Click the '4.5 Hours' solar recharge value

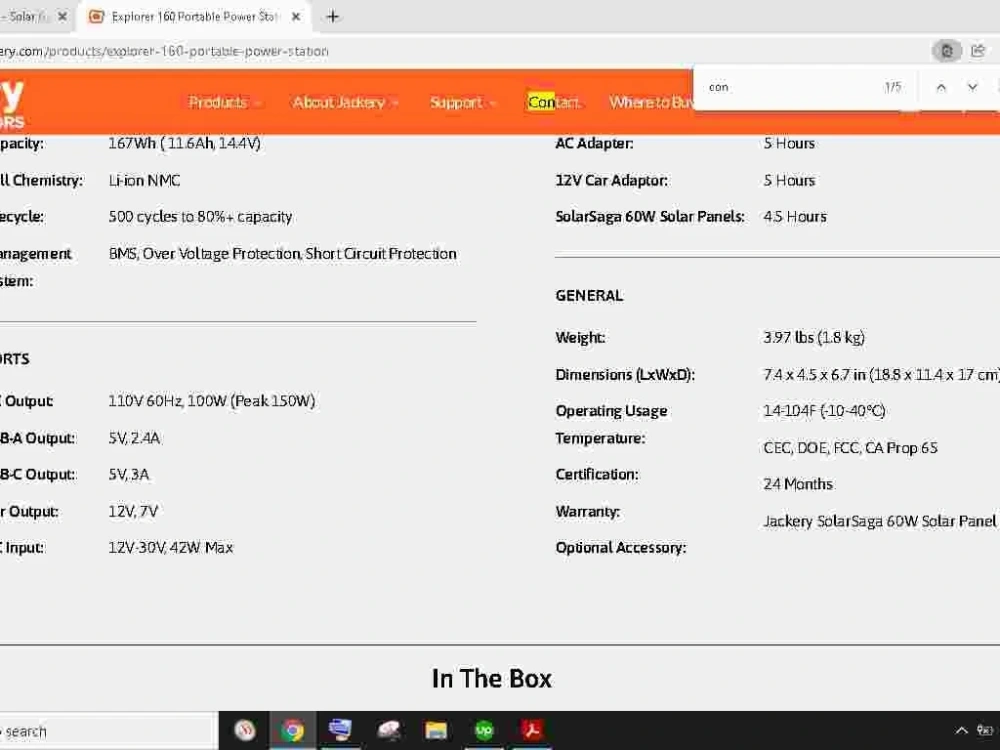tap(795, 217)
